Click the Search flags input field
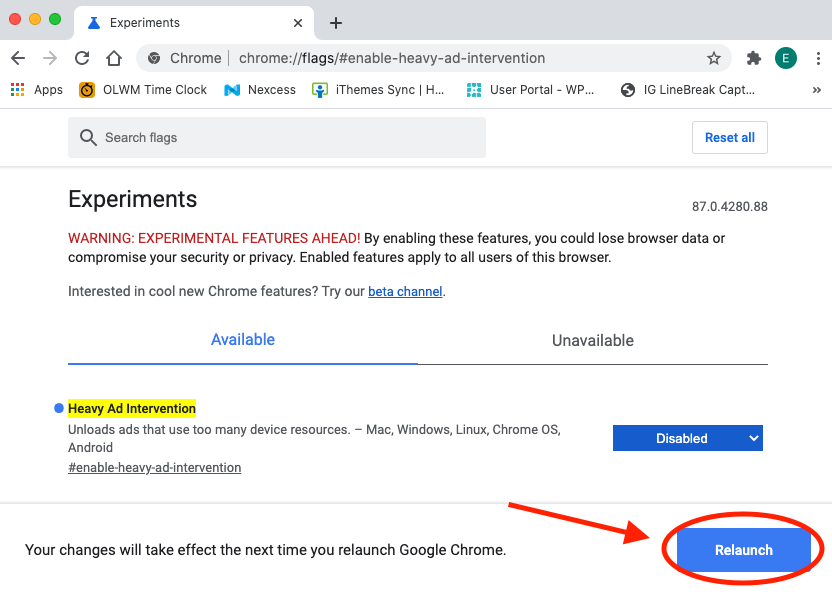This screenshot has height=592, width=832. tap(276, 137)
